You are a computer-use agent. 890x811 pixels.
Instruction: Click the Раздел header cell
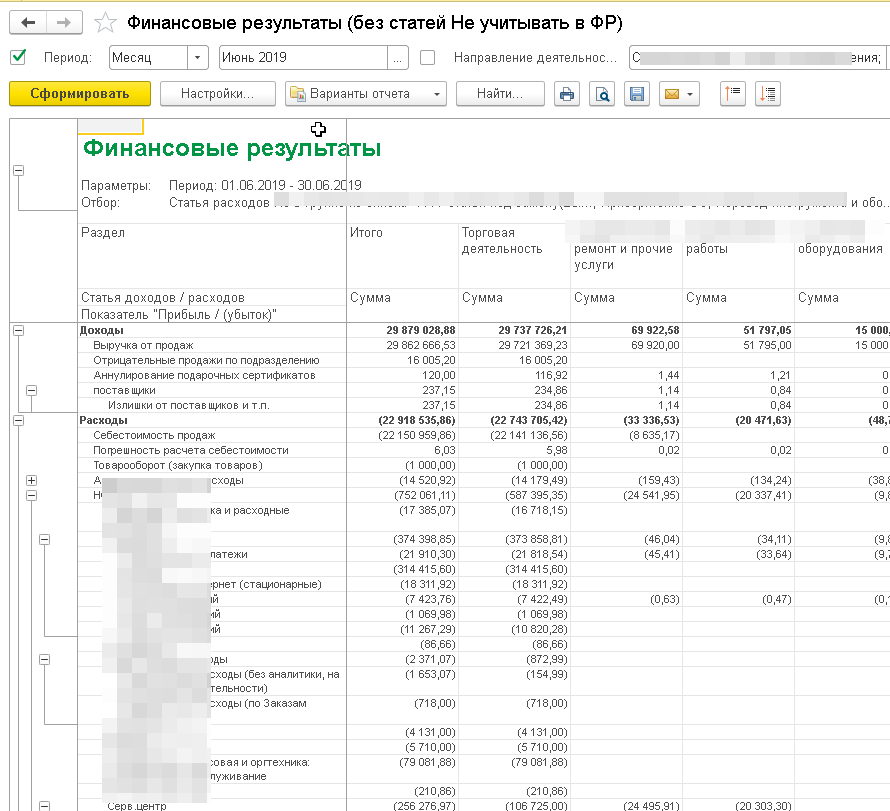pos(103,233)
